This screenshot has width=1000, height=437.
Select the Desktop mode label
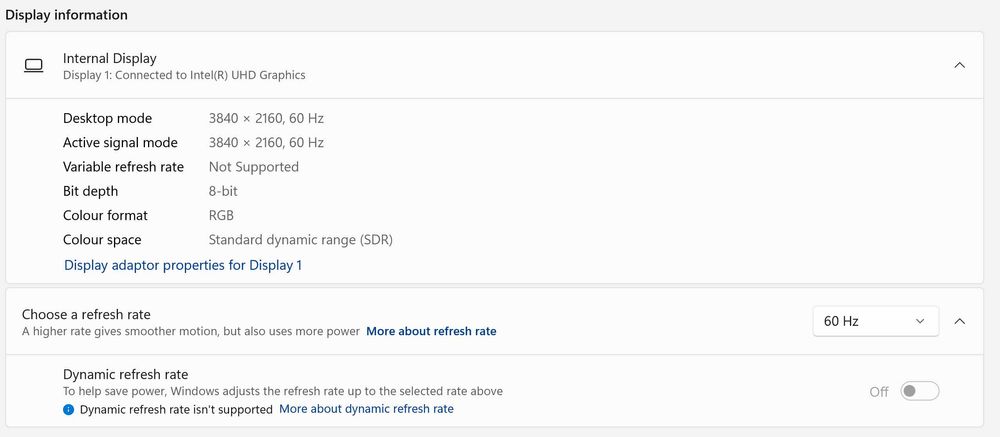[107, 118]
